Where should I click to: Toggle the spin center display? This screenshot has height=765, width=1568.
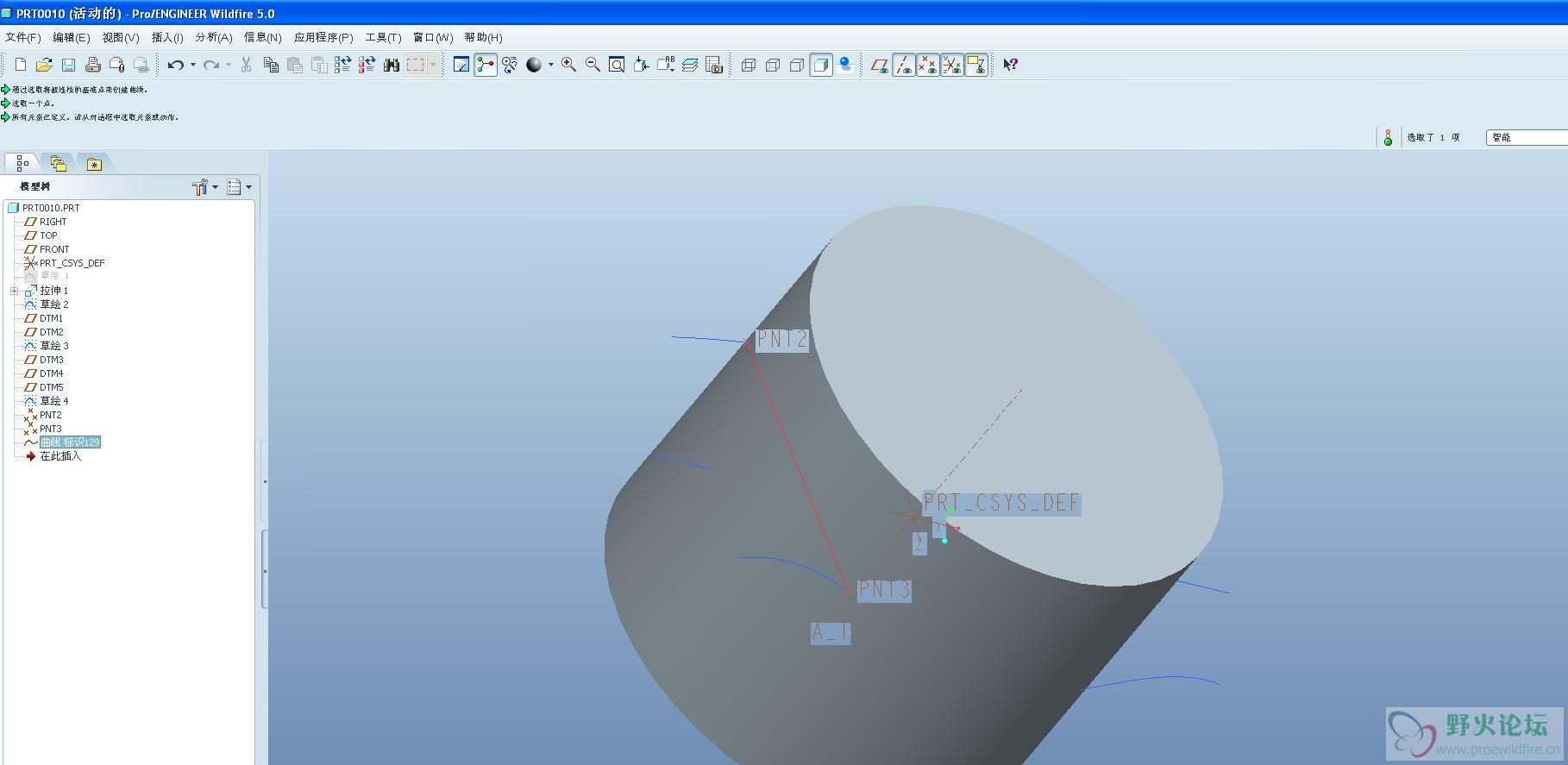[x=486, y=65]
